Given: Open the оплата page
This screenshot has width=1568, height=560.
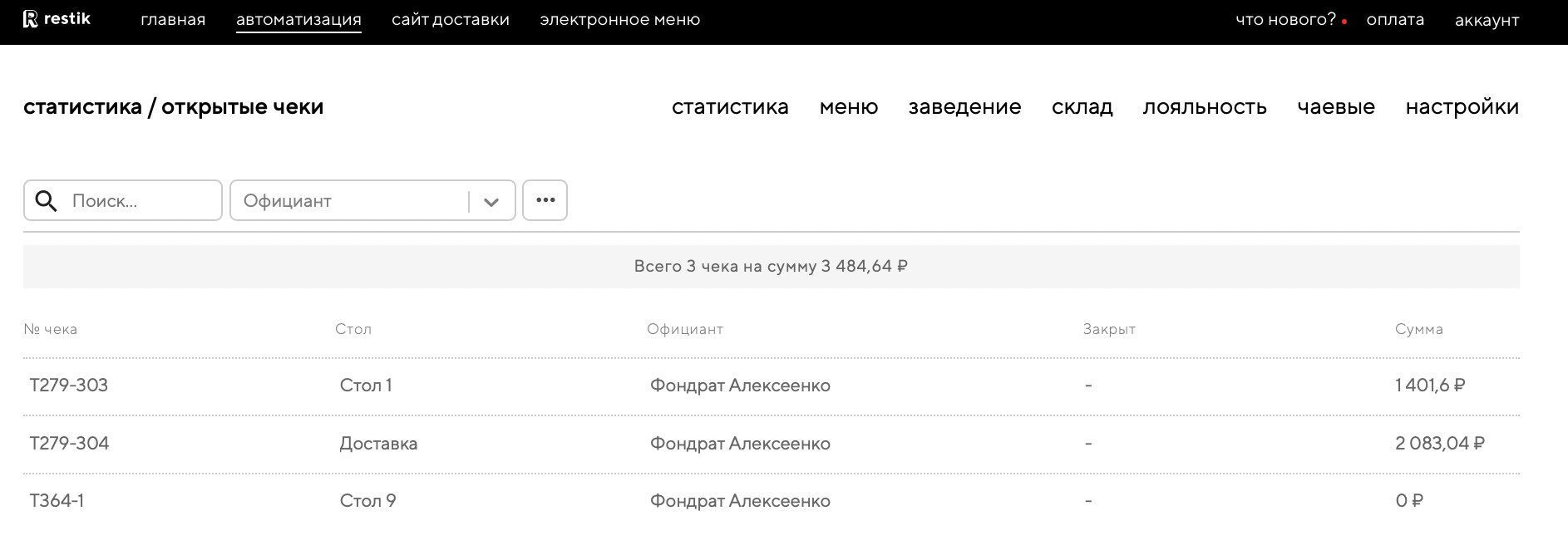Looking at the screenshot, I should point(1395,20).
